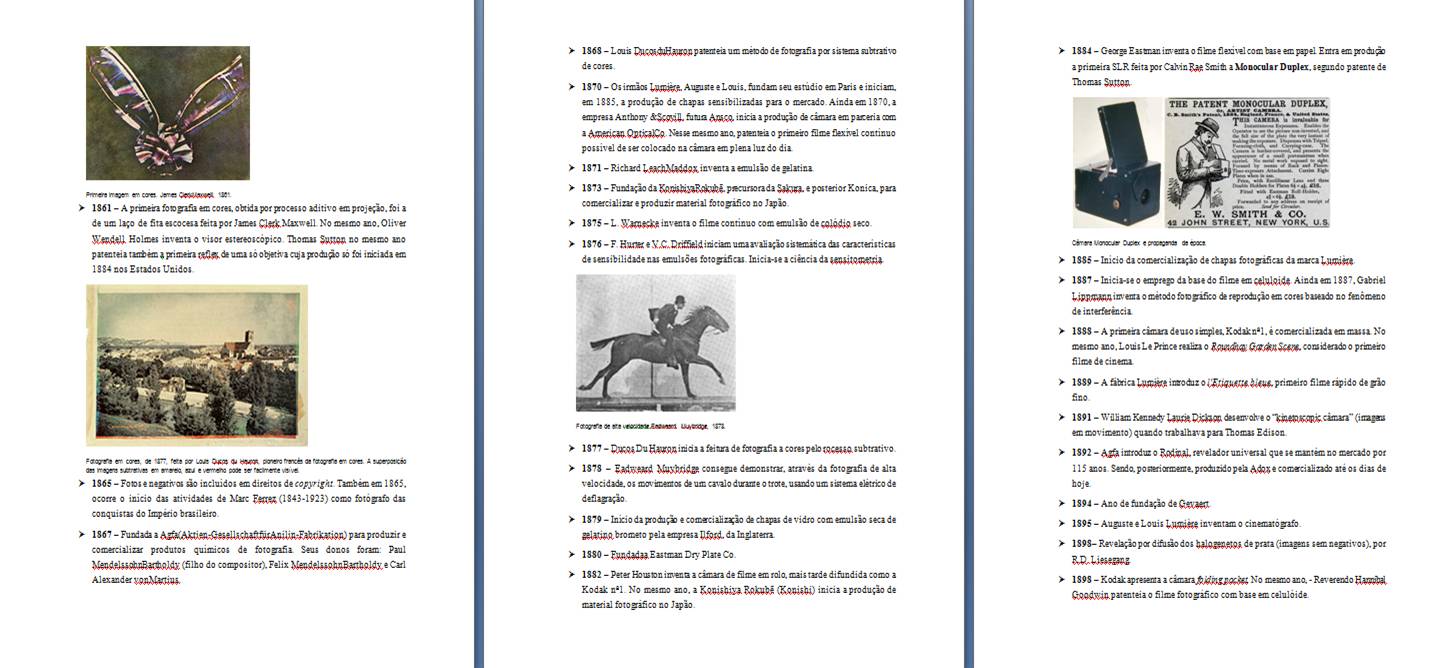Click the year heading '1882'
The width and height of the screenshot is (1451, 668).
pyautogui.click(x=592, y=574)
